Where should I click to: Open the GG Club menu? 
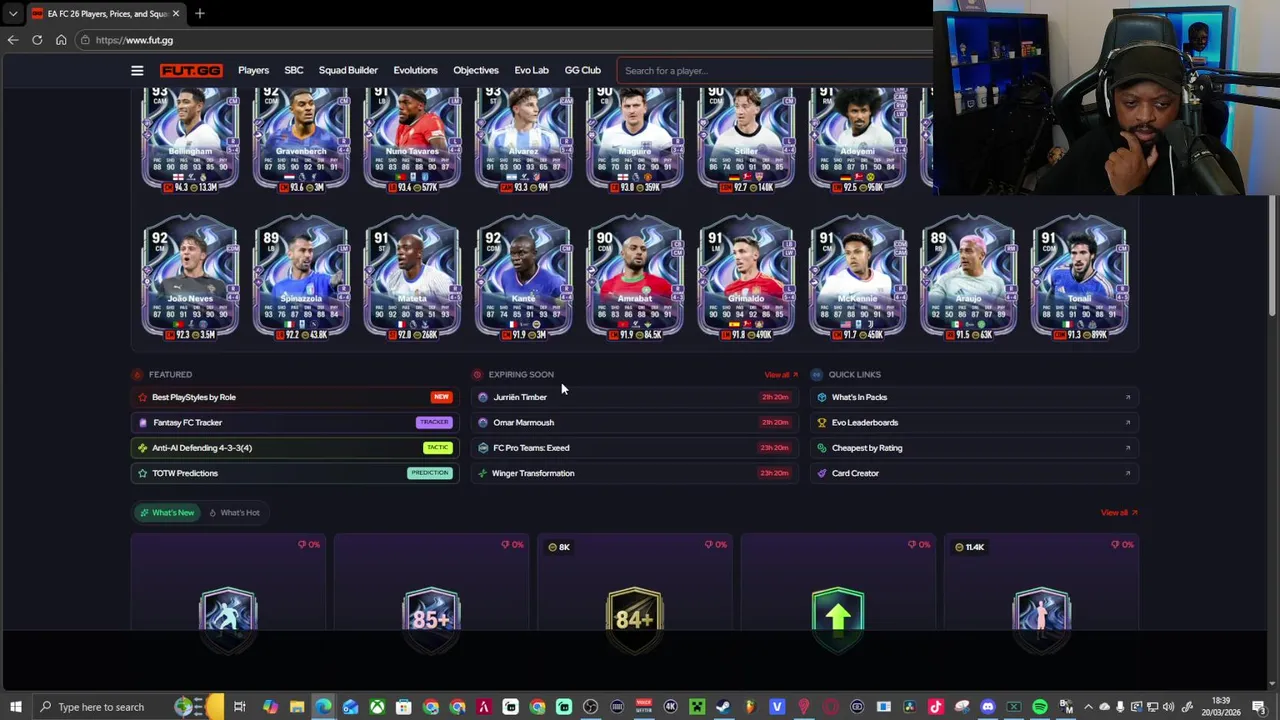tap(583, 70)
